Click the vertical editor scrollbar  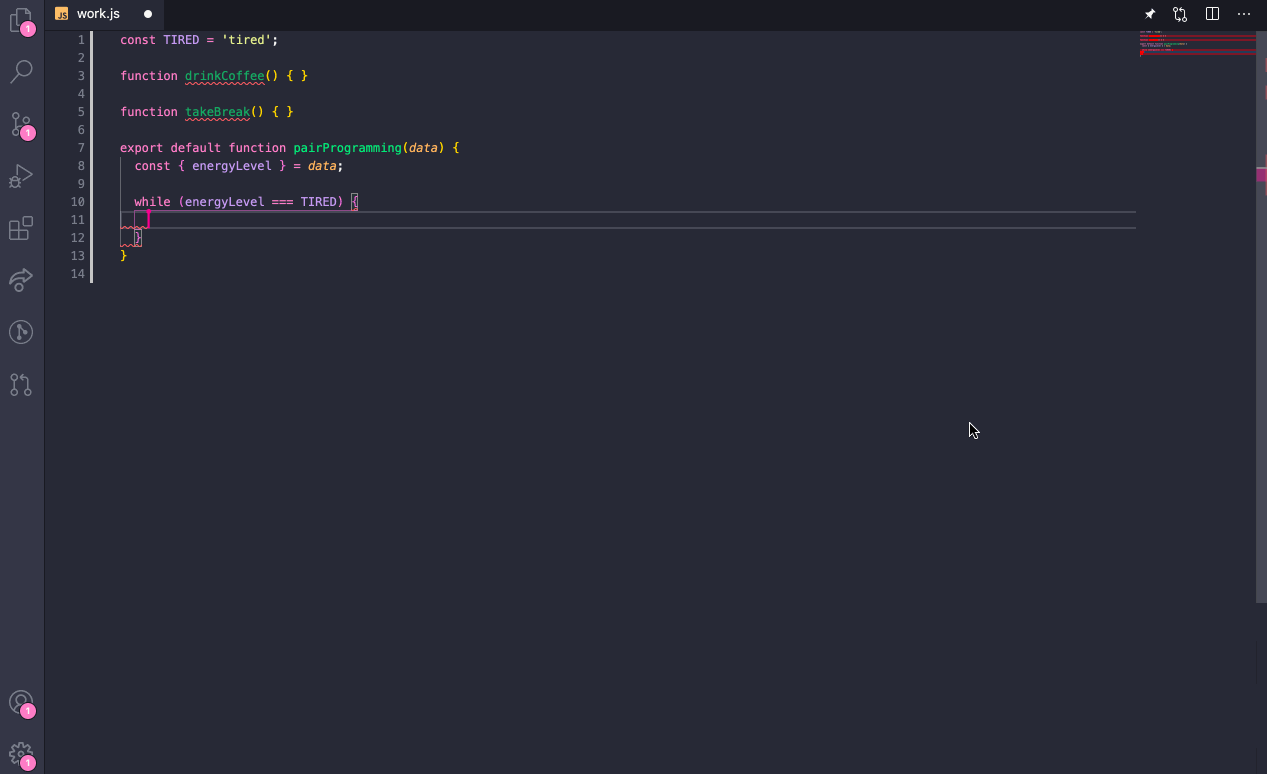point(1261,316)
